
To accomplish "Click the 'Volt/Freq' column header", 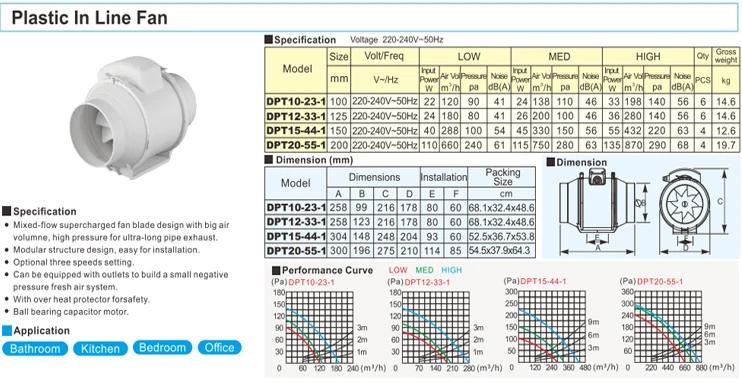I will 385,56.
